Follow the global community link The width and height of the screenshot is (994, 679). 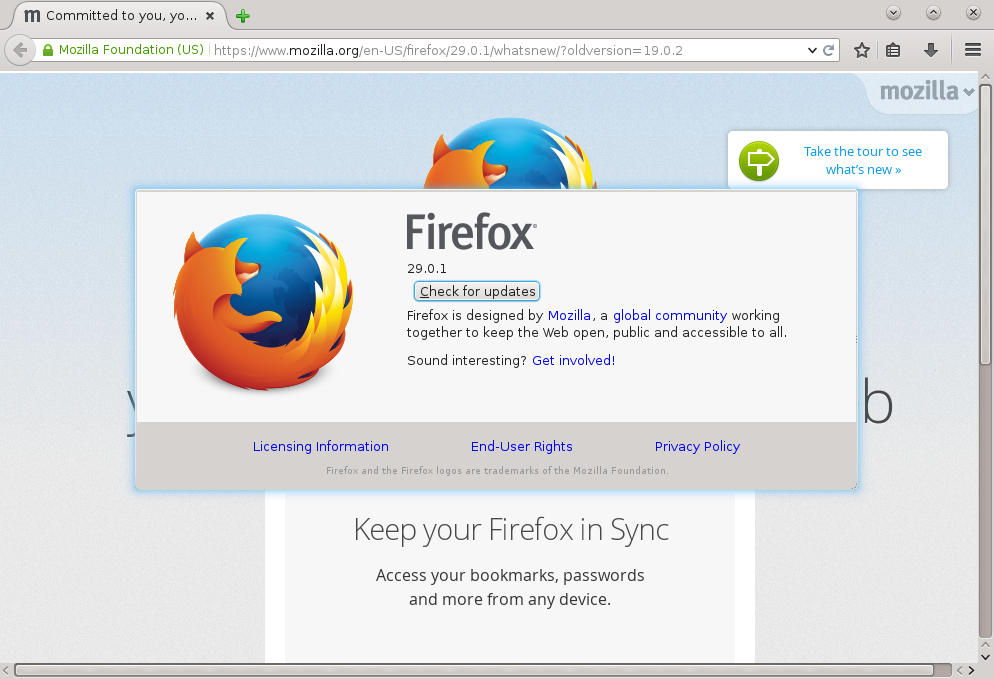pos(670,315)
